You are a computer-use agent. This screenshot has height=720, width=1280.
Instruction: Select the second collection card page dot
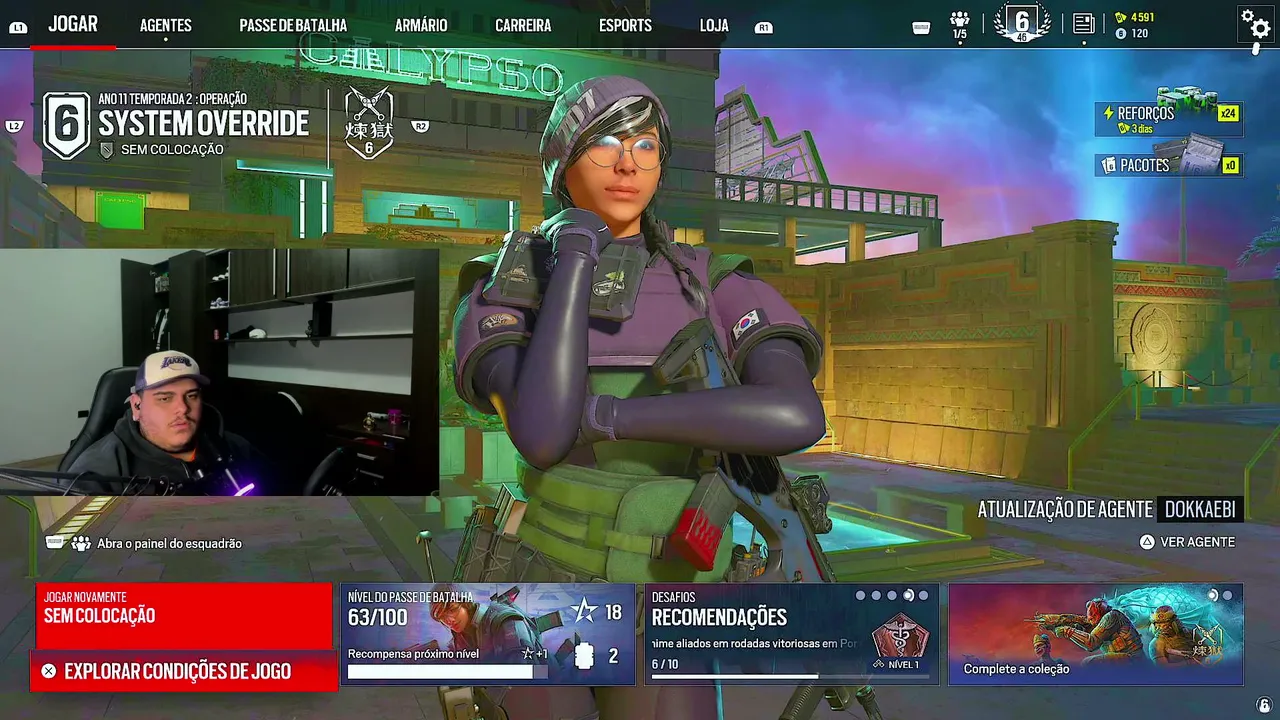pyautogui.click(x=1227, y=596)
